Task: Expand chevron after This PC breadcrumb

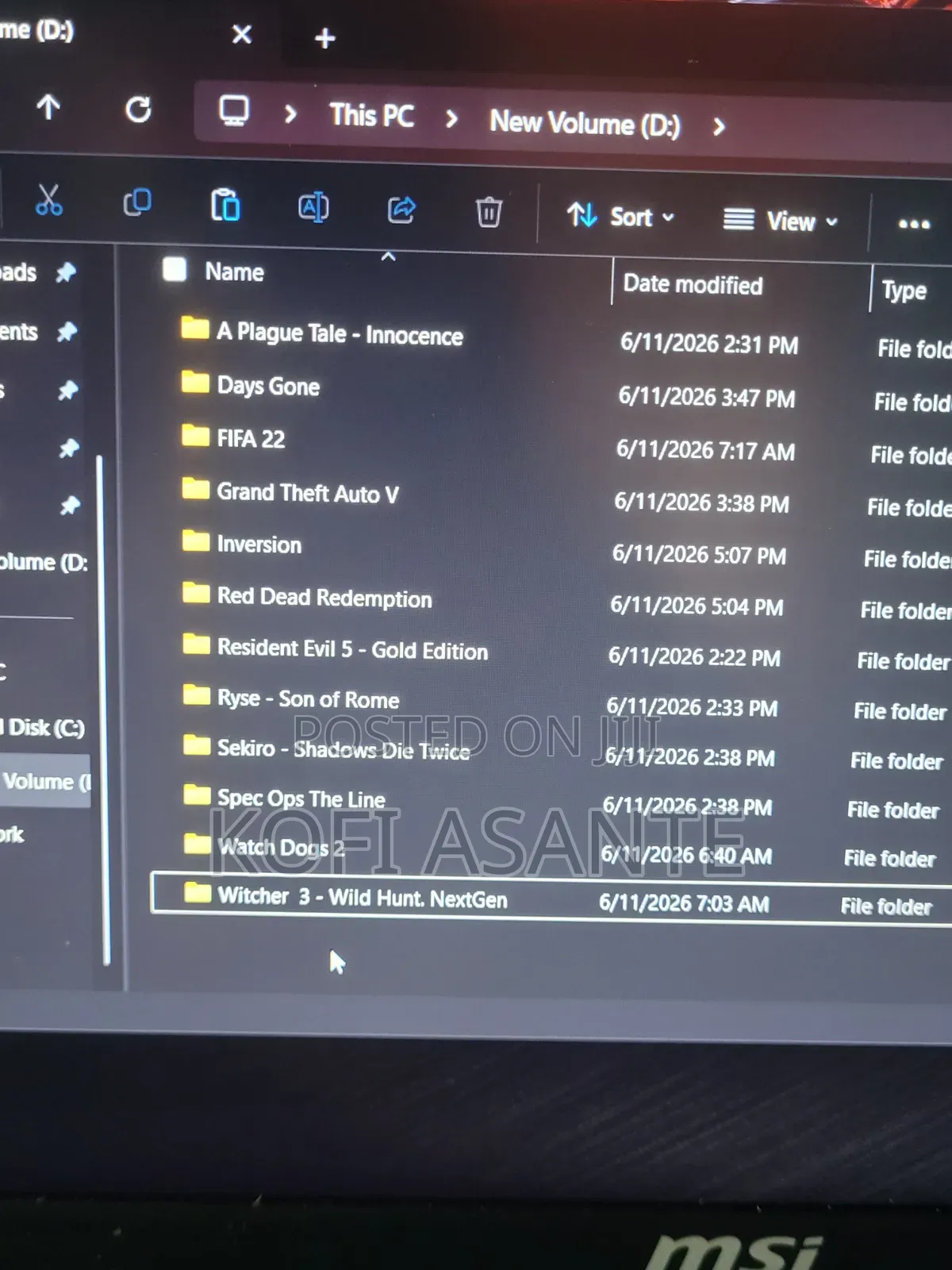Action: pos(451,119)
